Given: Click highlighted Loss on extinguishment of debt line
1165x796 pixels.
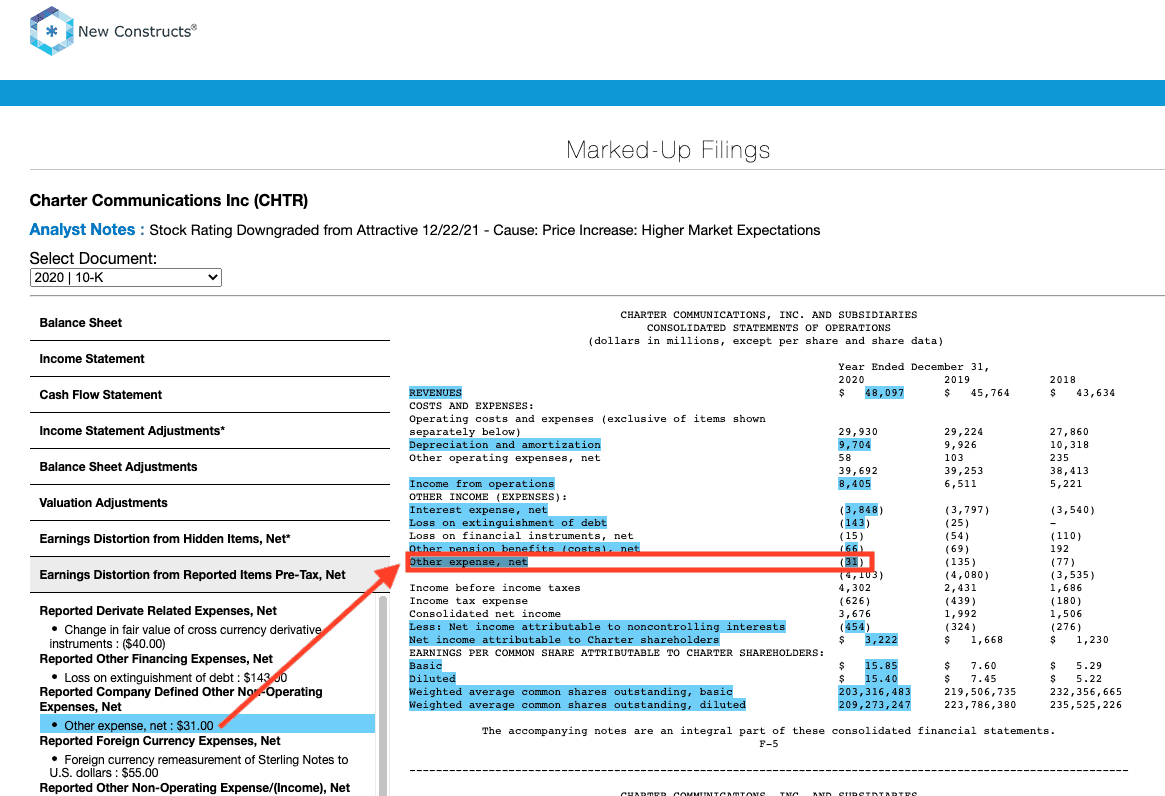Looking at the screenshot, I should tap(508, 522).
